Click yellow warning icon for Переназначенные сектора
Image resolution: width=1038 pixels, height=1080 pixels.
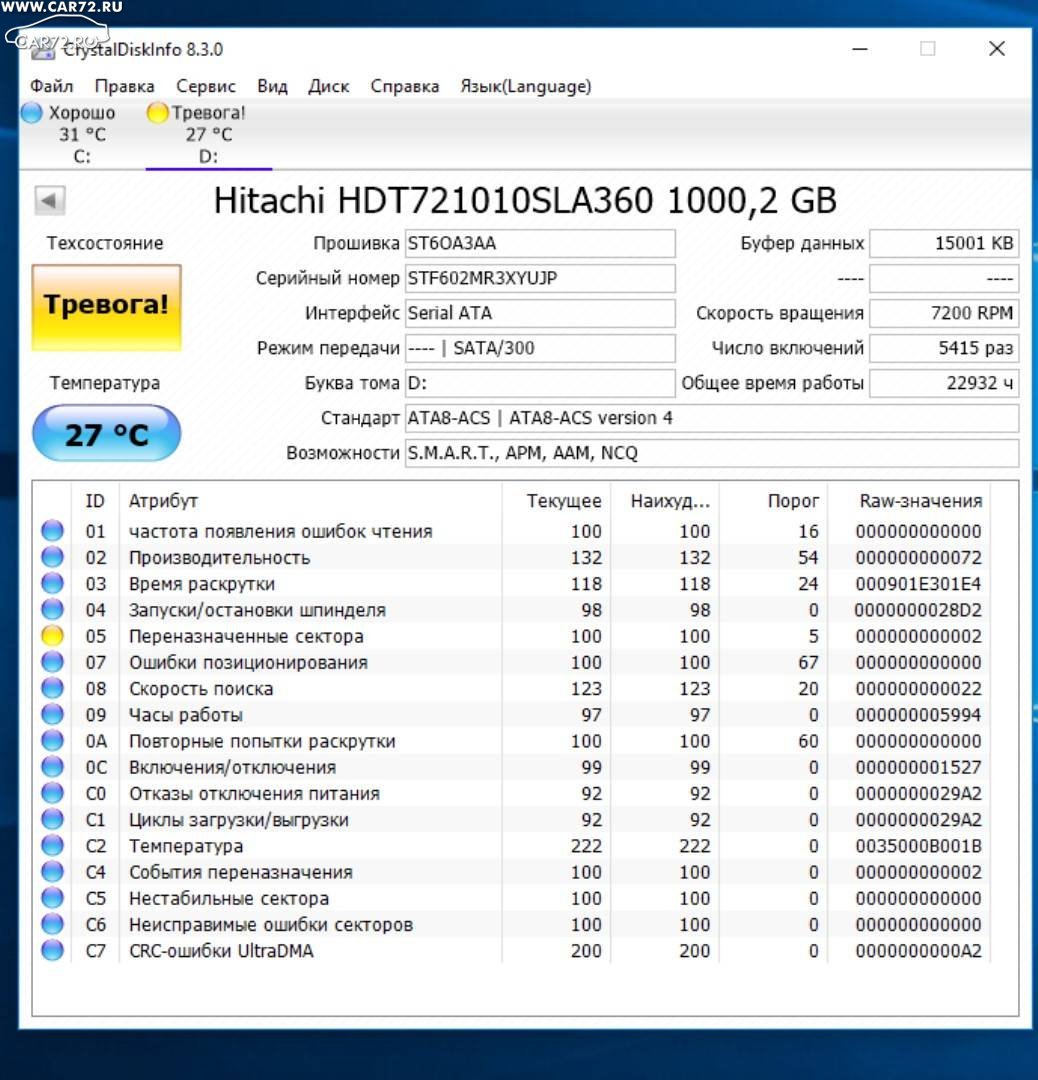52,636
